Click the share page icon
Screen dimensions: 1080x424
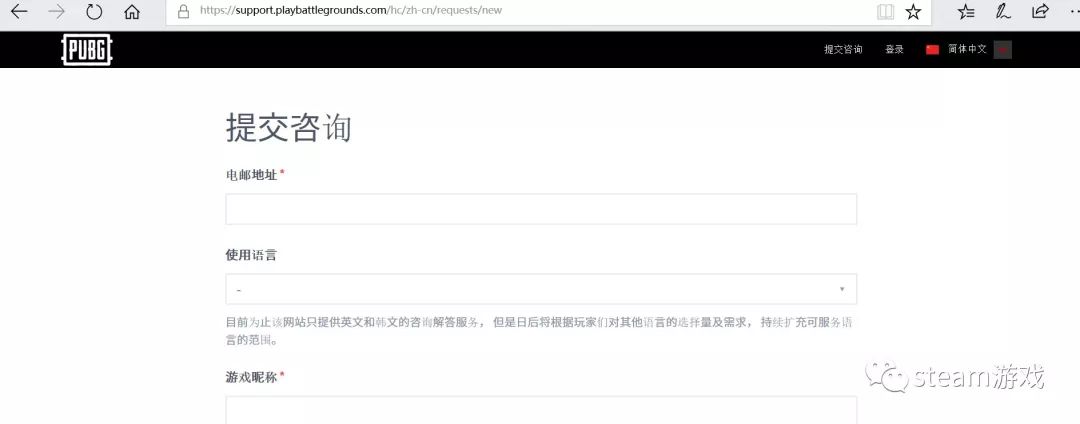tap(1040, 11)
